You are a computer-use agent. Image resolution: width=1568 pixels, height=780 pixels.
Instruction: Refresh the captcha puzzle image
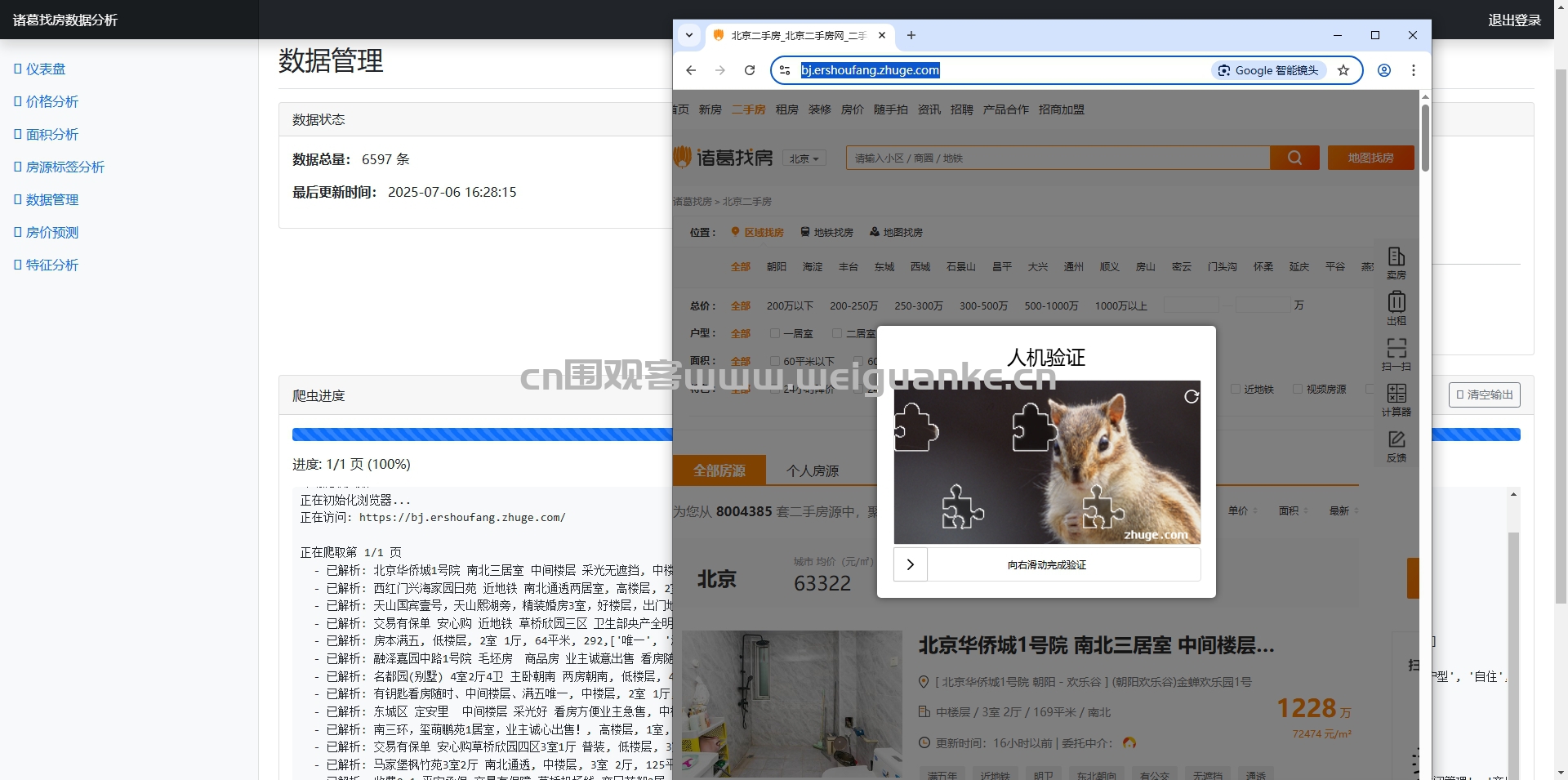(x=1192, y=396)
